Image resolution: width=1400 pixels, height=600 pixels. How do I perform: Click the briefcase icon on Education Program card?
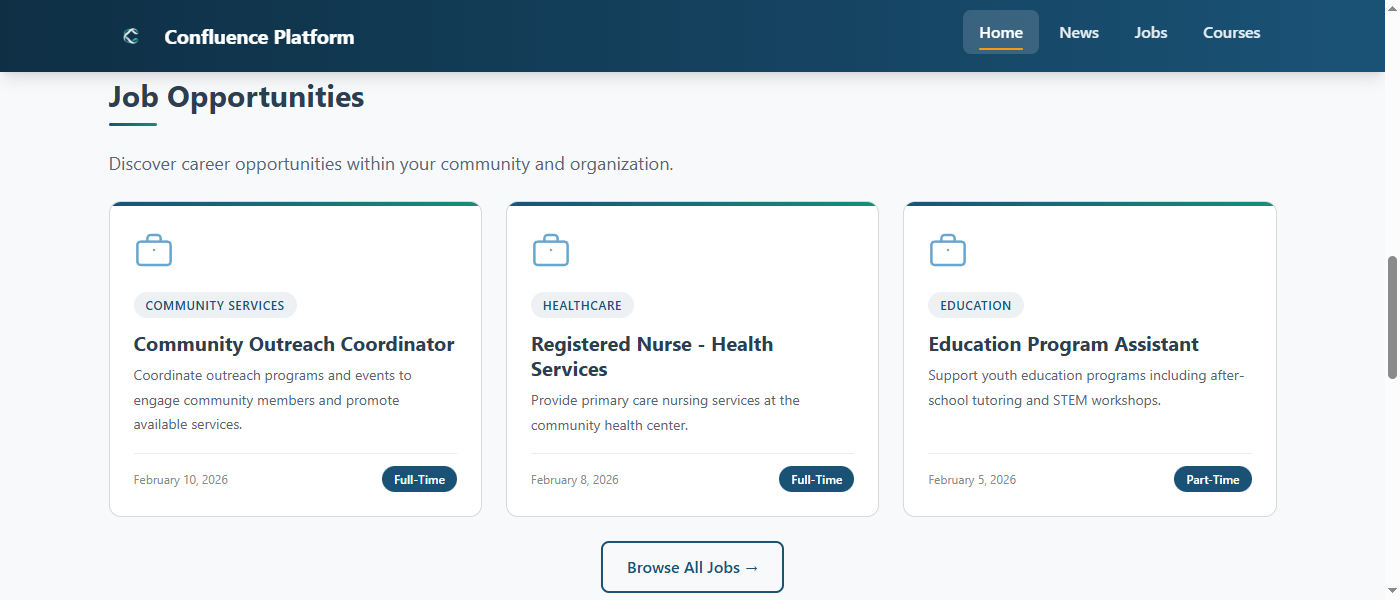pyautogui.click(x=947, y=249)
